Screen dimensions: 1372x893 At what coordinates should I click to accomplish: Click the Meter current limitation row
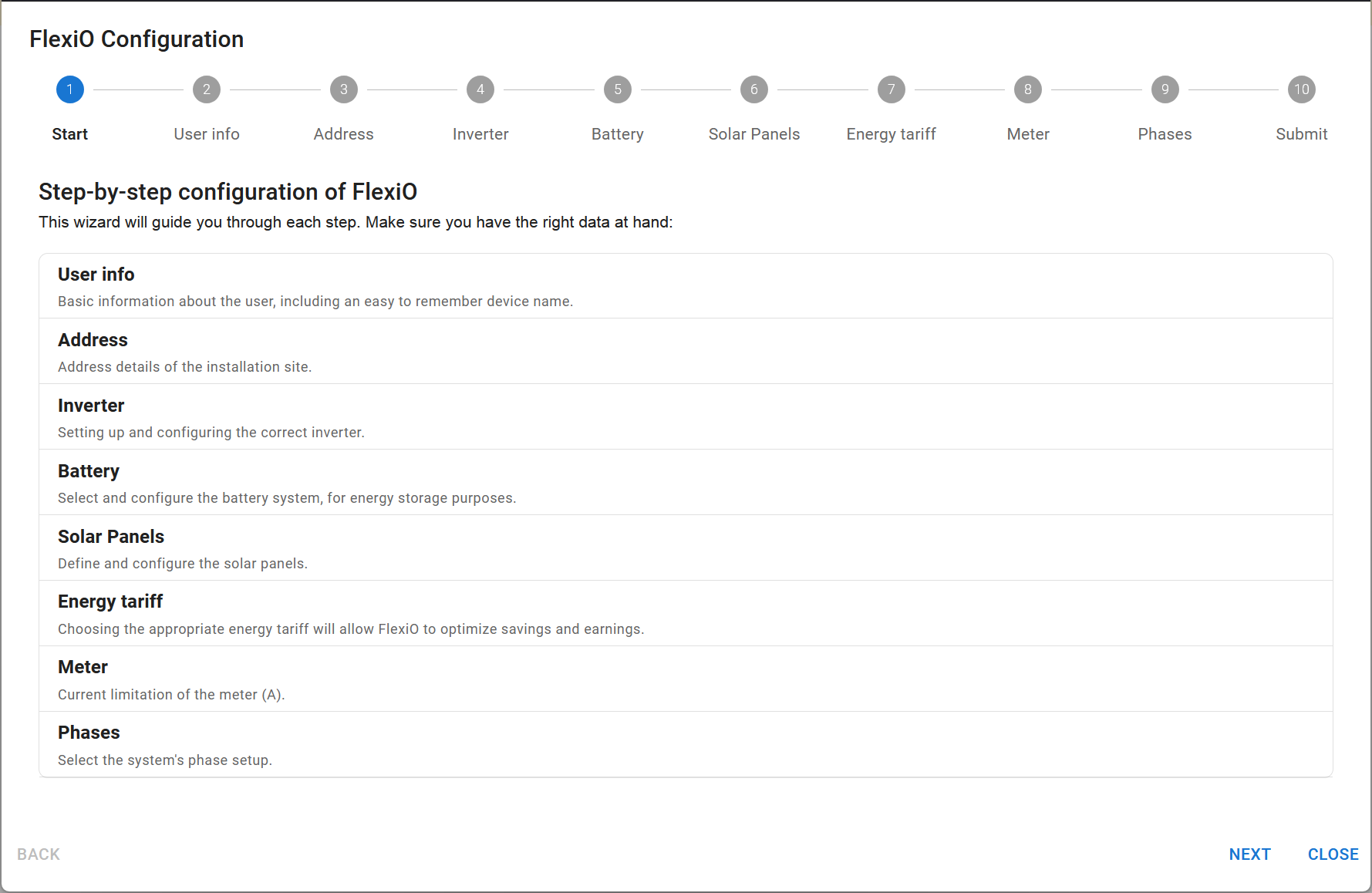click(x=685, y=679)
